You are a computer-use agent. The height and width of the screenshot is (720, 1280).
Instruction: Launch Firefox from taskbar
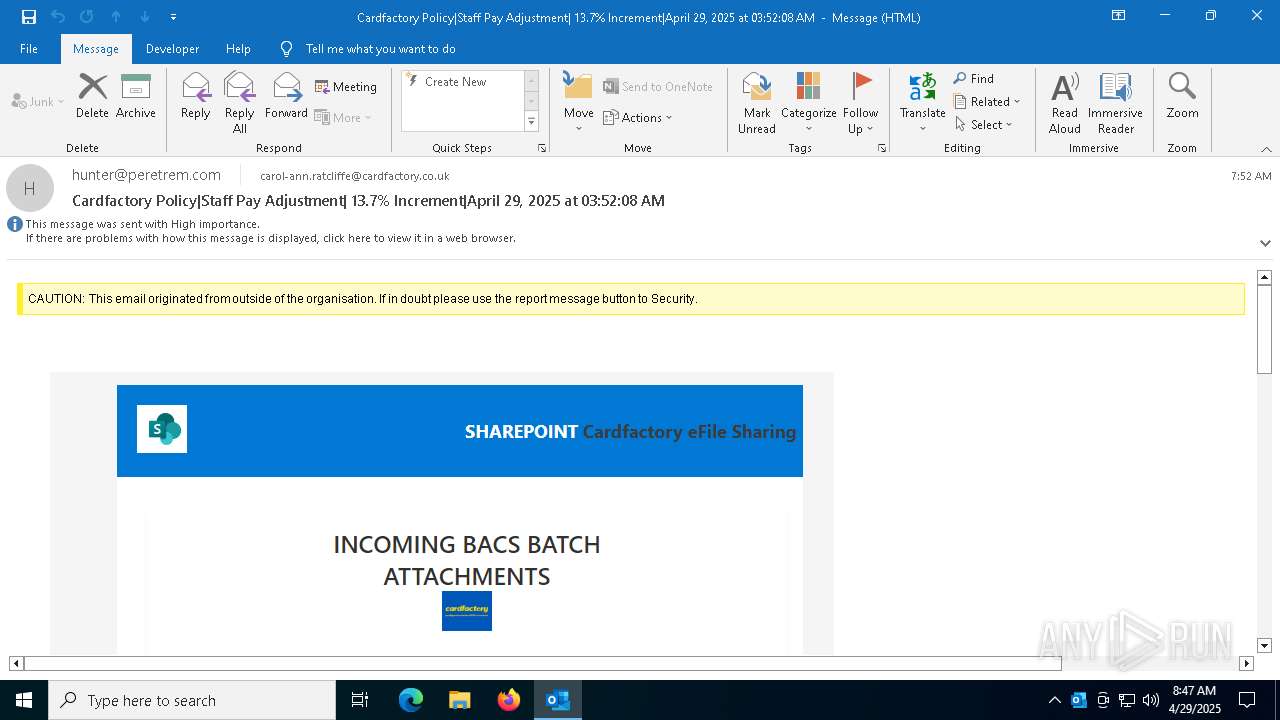pyautogui.click(x=509, y=700)
